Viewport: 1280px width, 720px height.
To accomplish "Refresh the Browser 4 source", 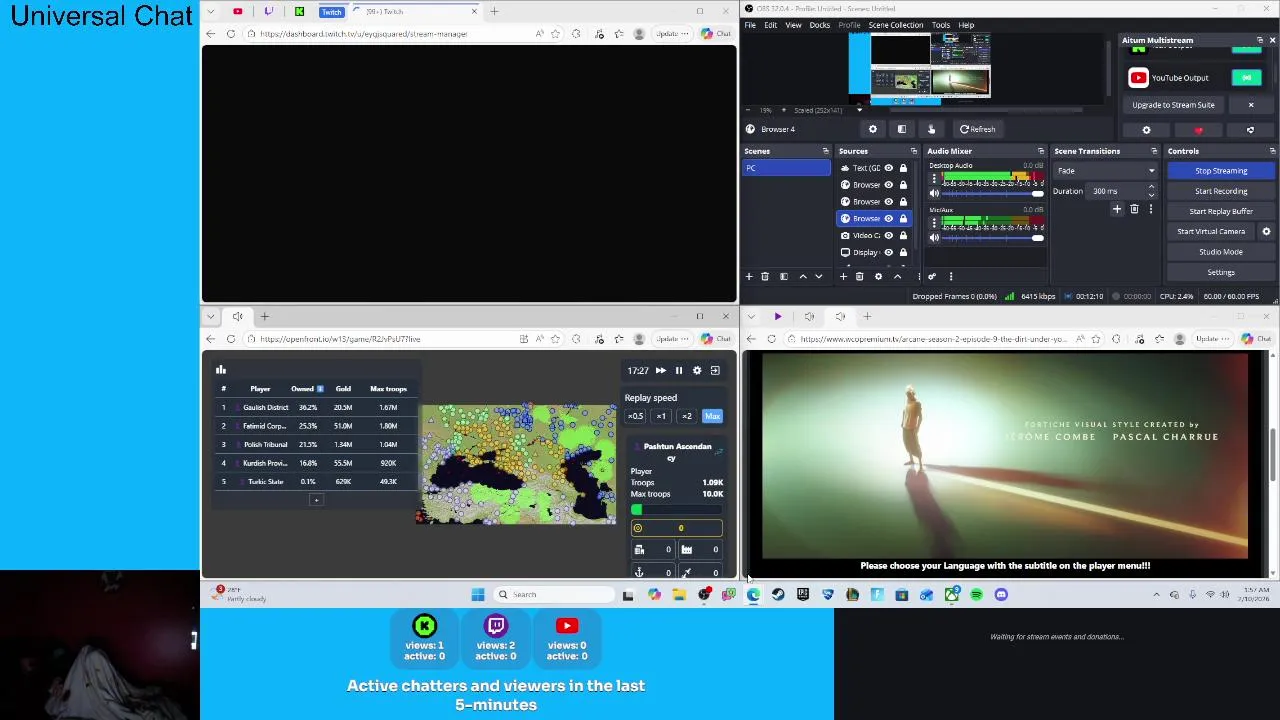I will [977, 129].
